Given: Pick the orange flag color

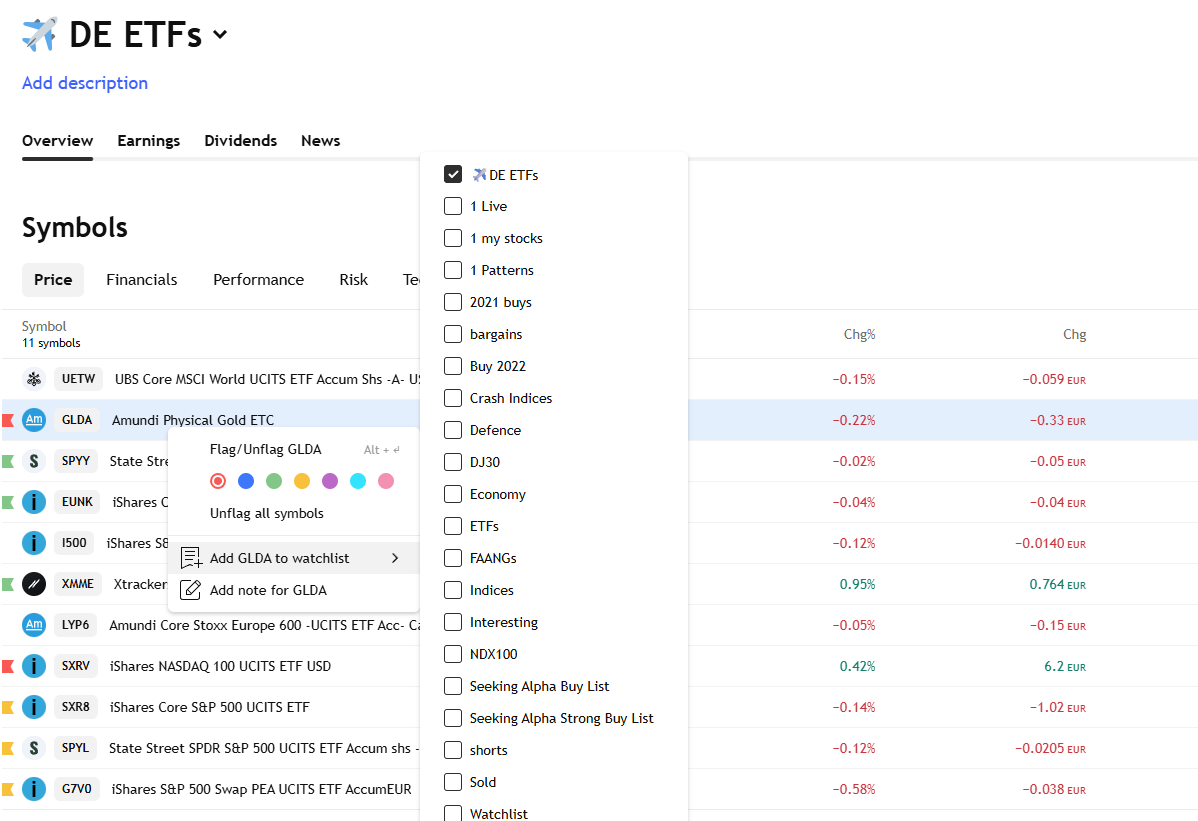Looking at the screenshot, I should 302,481.
